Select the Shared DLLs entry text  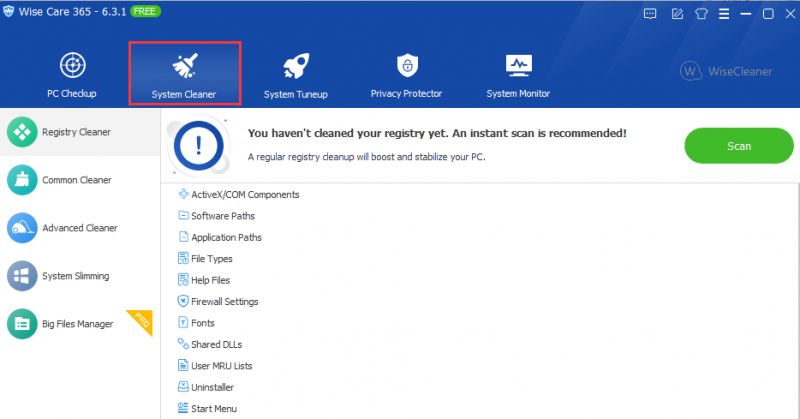click(x=217, y=345)
